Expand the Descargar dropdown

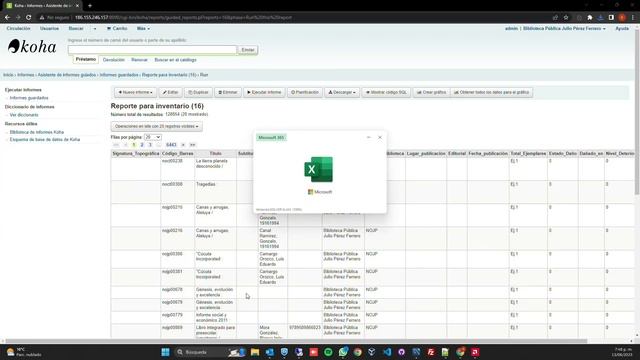[342, 92]
